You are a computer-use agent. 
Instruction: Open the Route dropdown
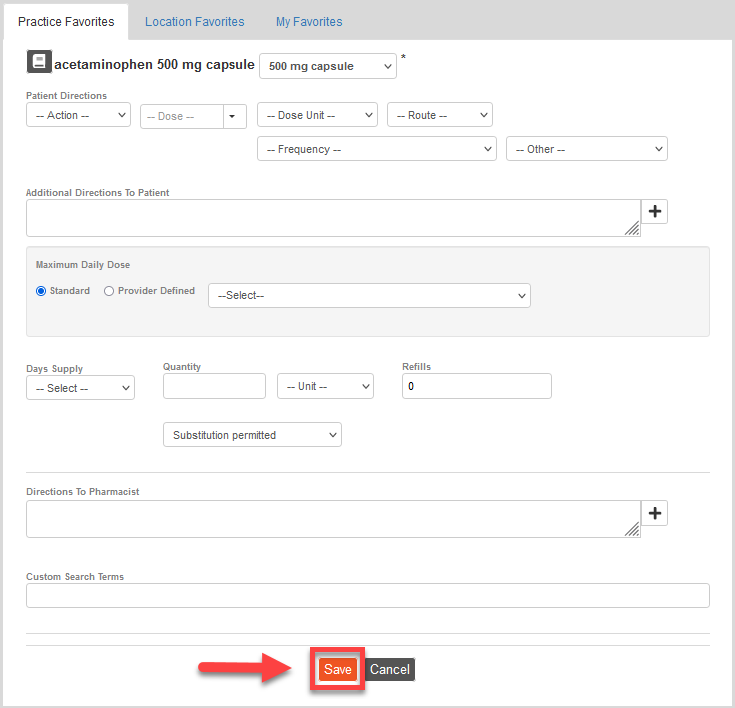coord(439,115)
